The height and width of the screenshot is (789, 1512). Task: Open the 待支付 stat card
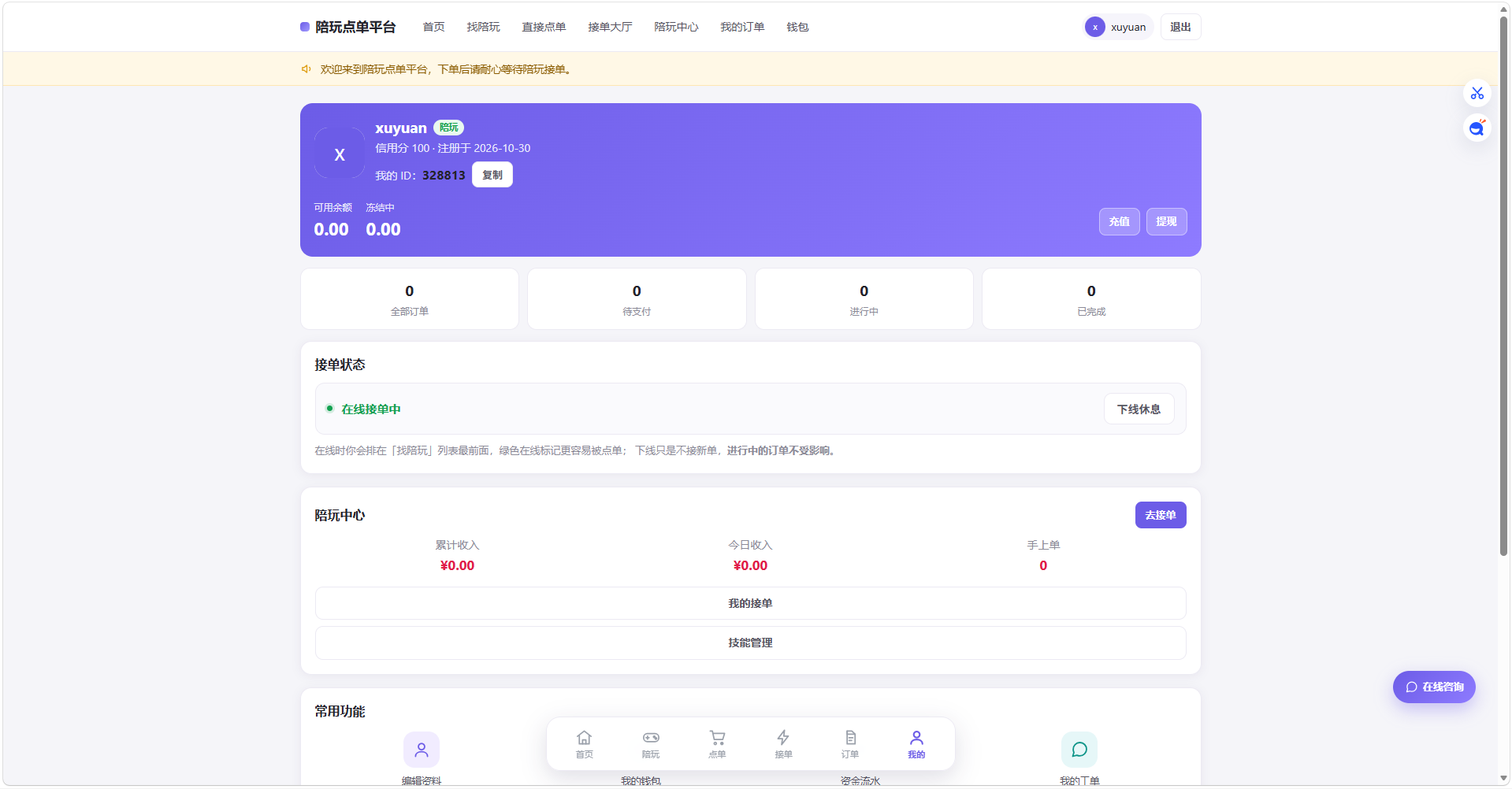(x=637, y=299)
